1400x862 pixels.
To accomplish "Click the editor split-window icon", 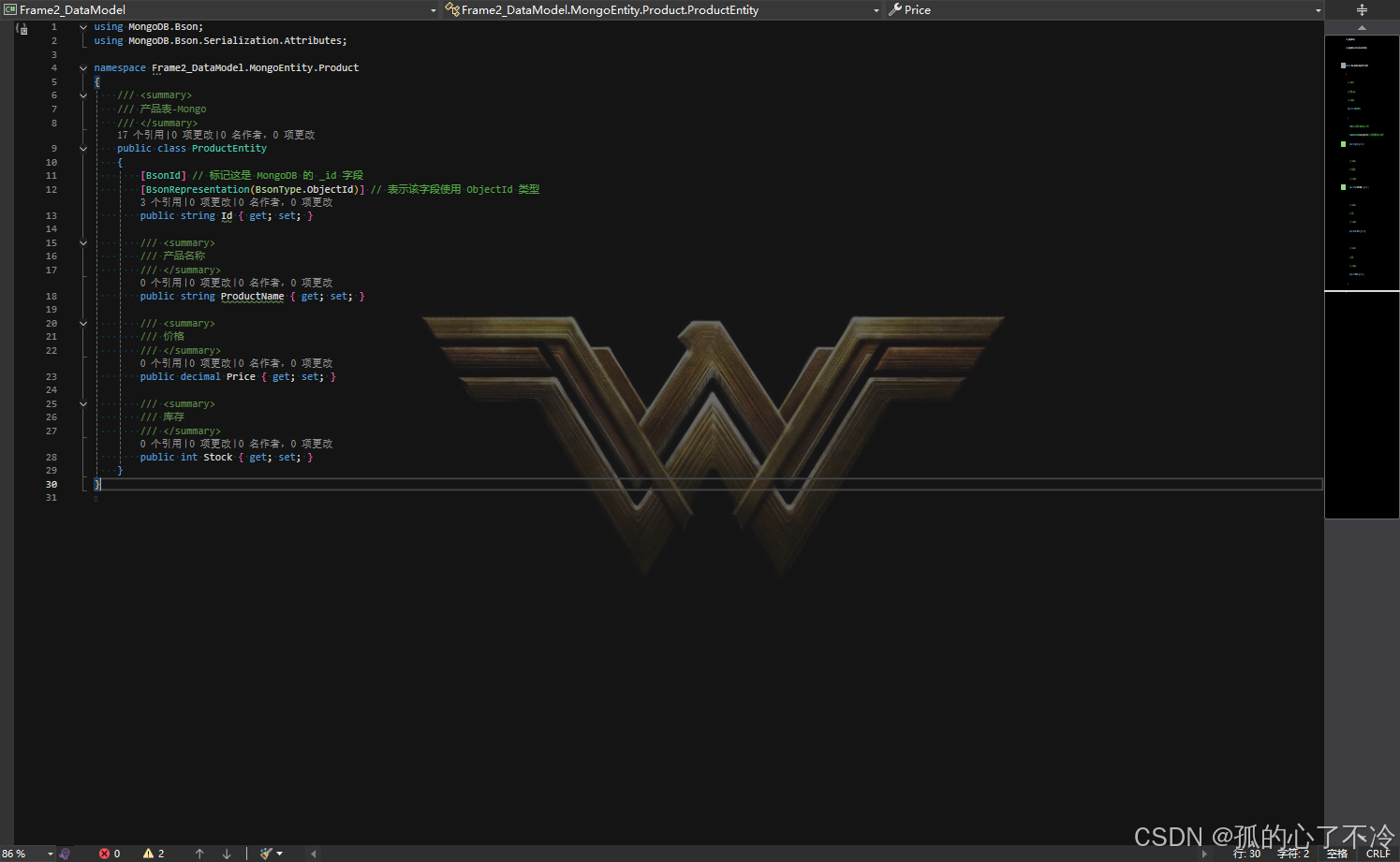I will point(1362,9).
